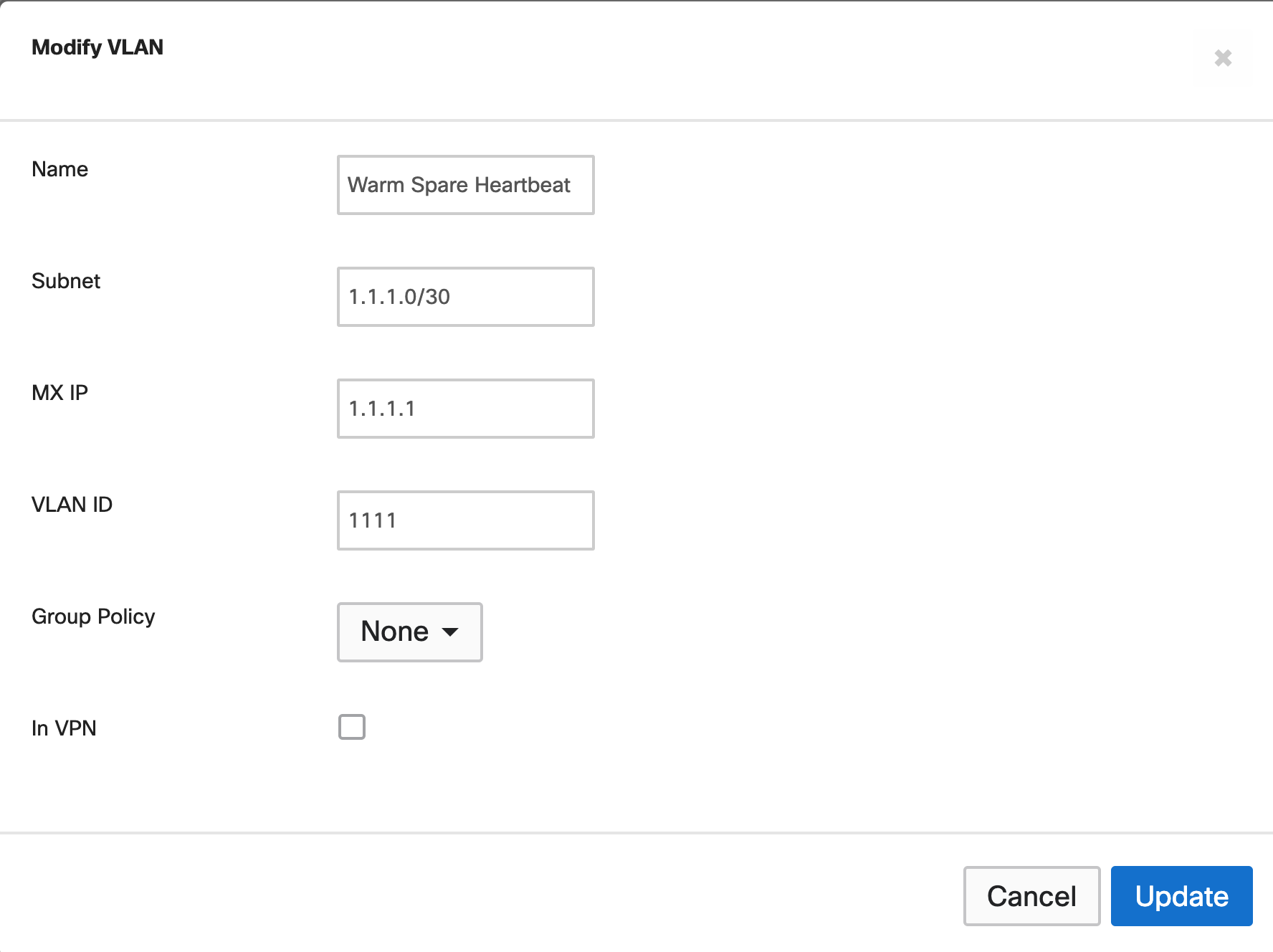The height and width of the screenshot is (952, 1273).
Task: Click the Update button
Action: click(1181, 896)
